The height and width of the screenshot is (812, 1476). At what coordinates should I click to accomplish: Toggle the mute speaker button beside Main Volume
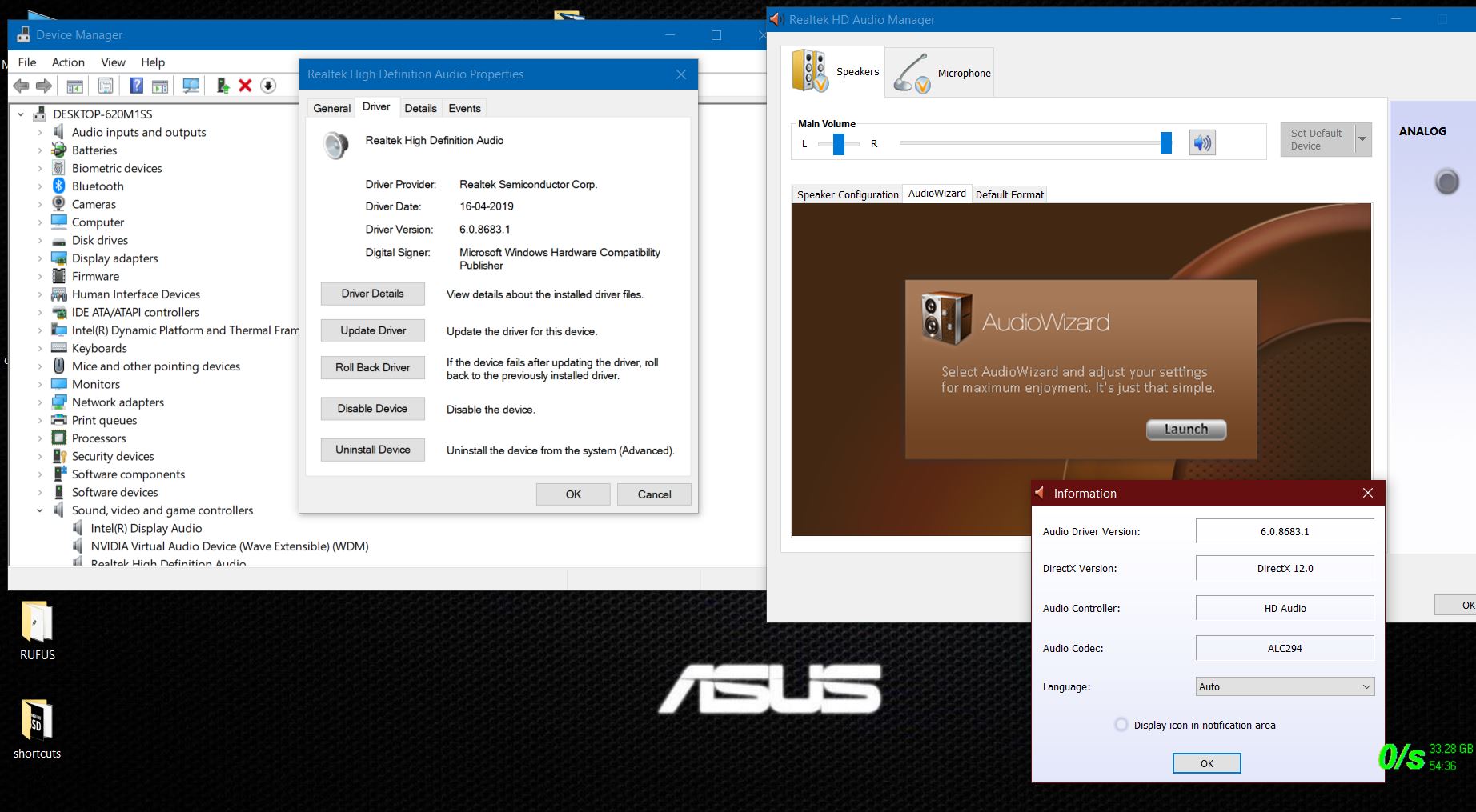tap(1202, 143)
